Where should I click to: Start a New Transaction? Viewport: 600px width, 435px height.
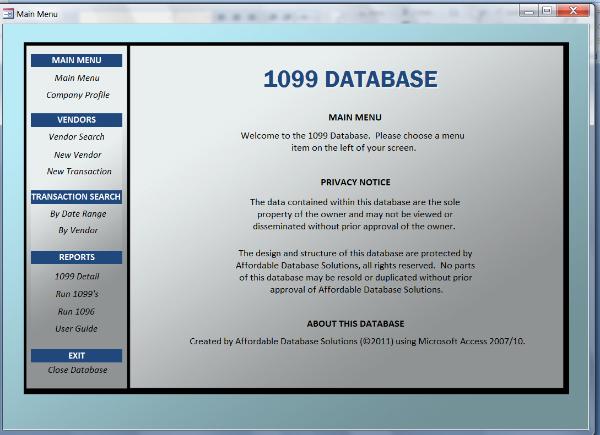click(77, 172)
